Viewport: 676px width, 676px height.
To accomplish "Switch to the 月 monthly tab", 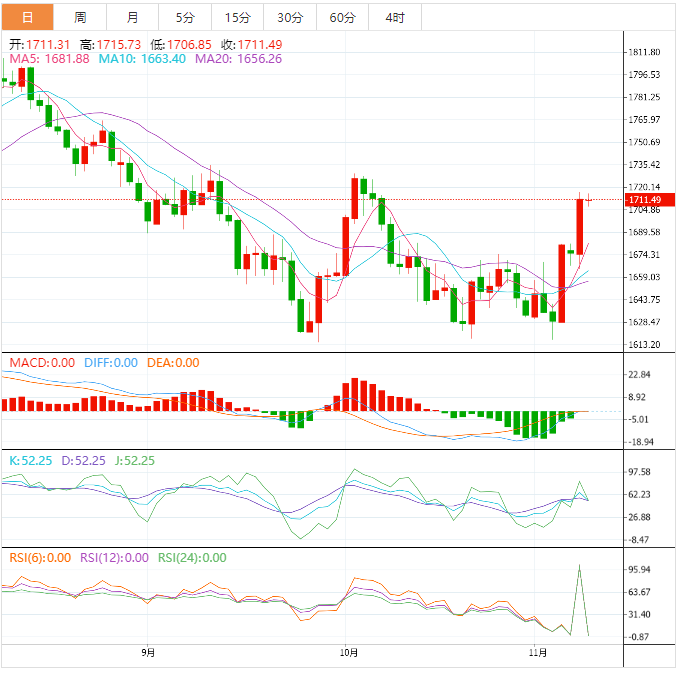I will tap(132, 18).
